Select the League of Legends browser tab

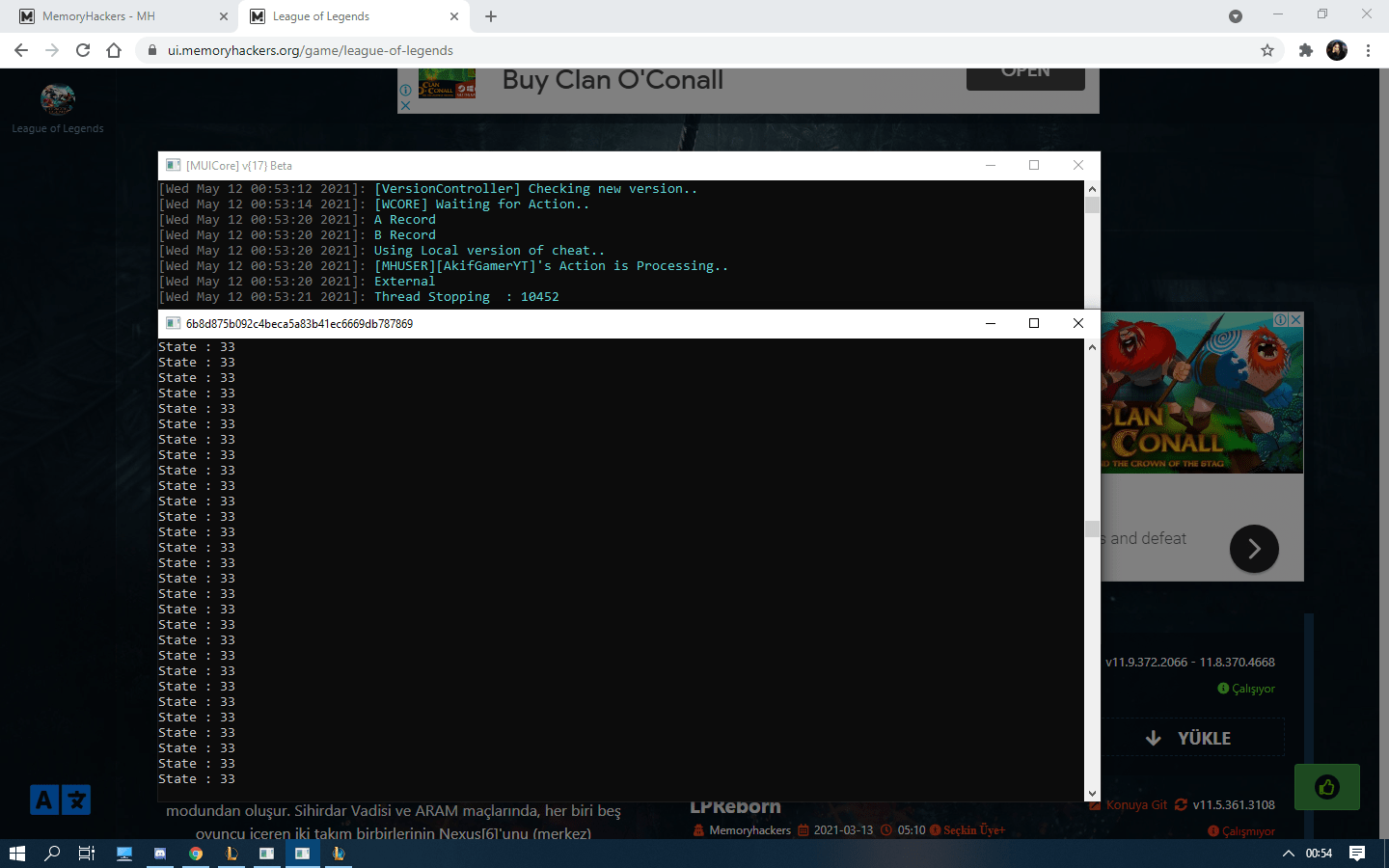coord(354,16)
